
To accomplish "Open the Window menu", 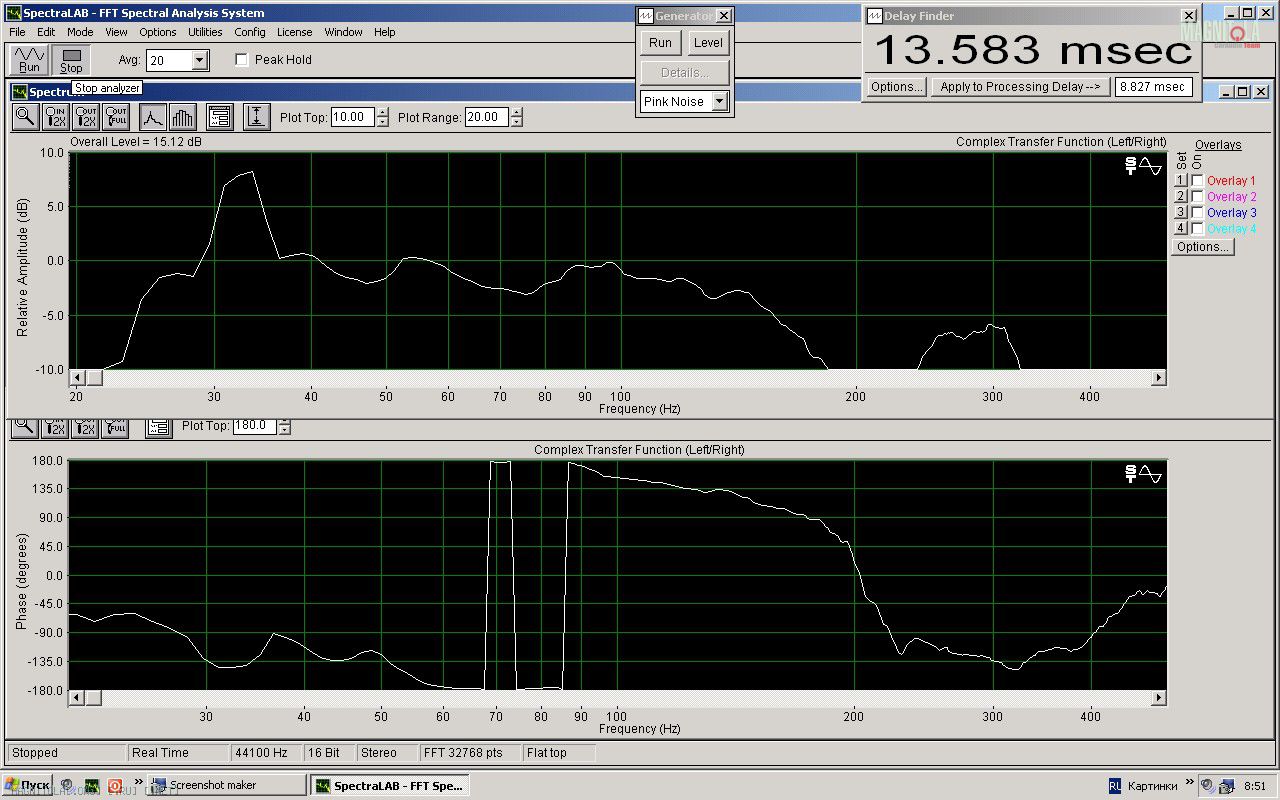I will click(343, 32).
